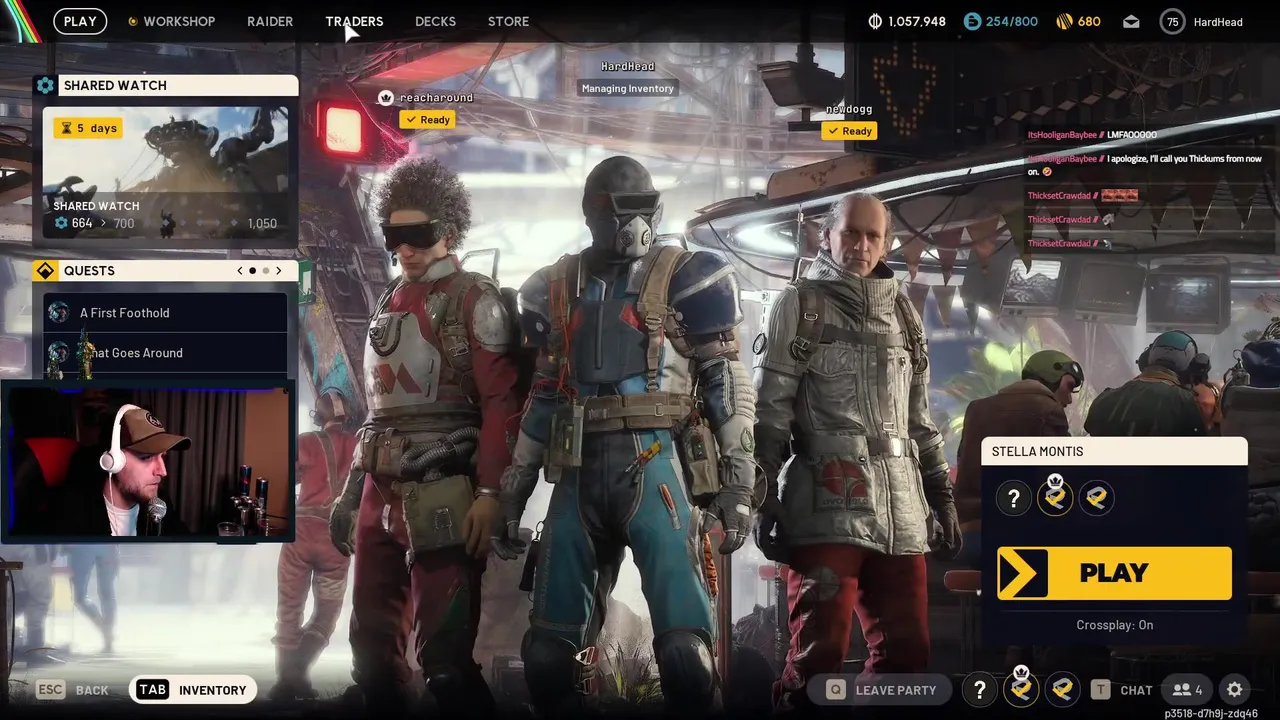This screenshot has height=720, width=1280.
Task: Click reacharound's Ready status badge
Action: (428, 119)
